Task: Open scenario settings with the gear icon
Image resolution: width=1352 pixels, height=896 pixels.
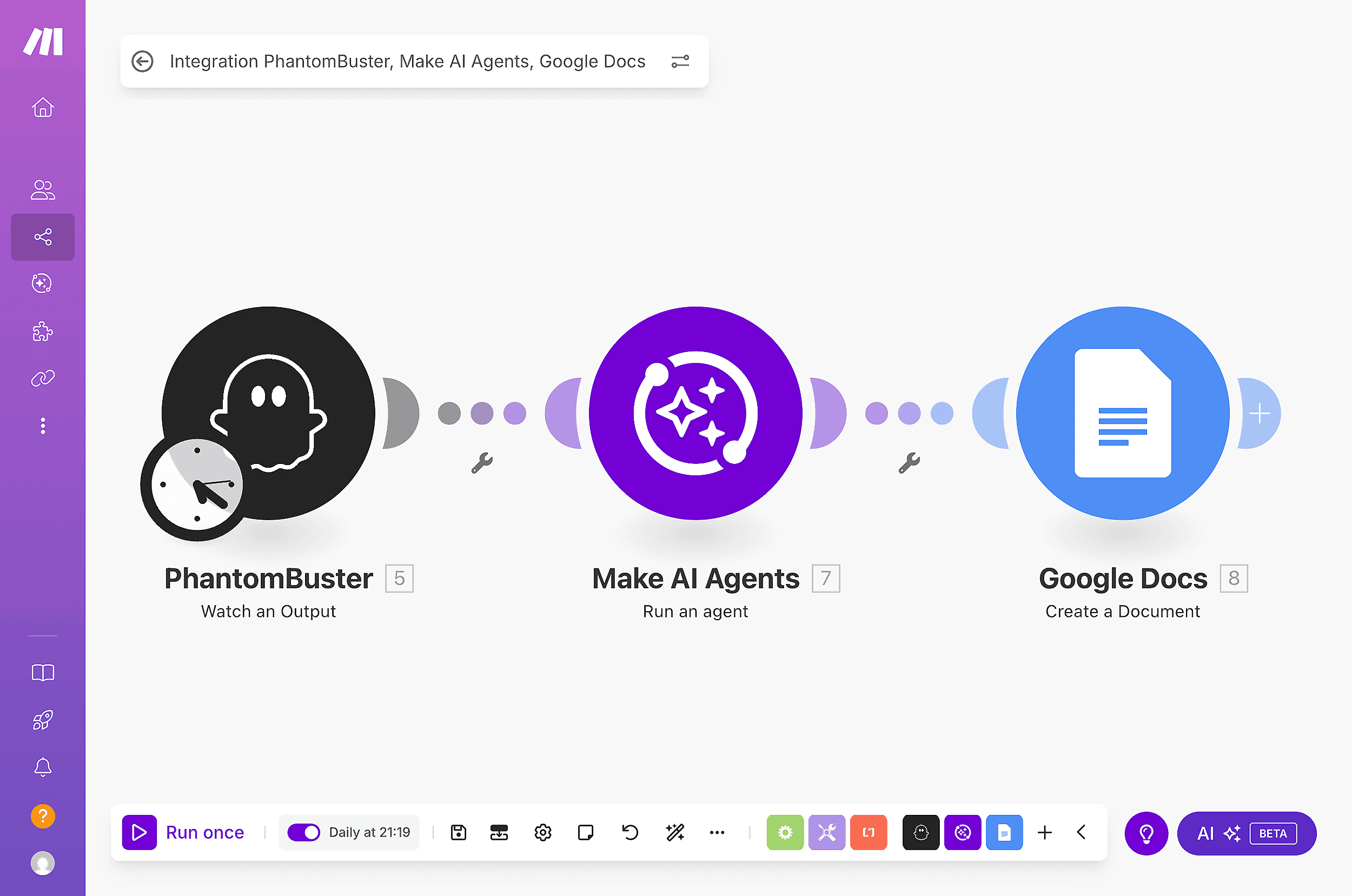Action: click(x=542, y=833)
